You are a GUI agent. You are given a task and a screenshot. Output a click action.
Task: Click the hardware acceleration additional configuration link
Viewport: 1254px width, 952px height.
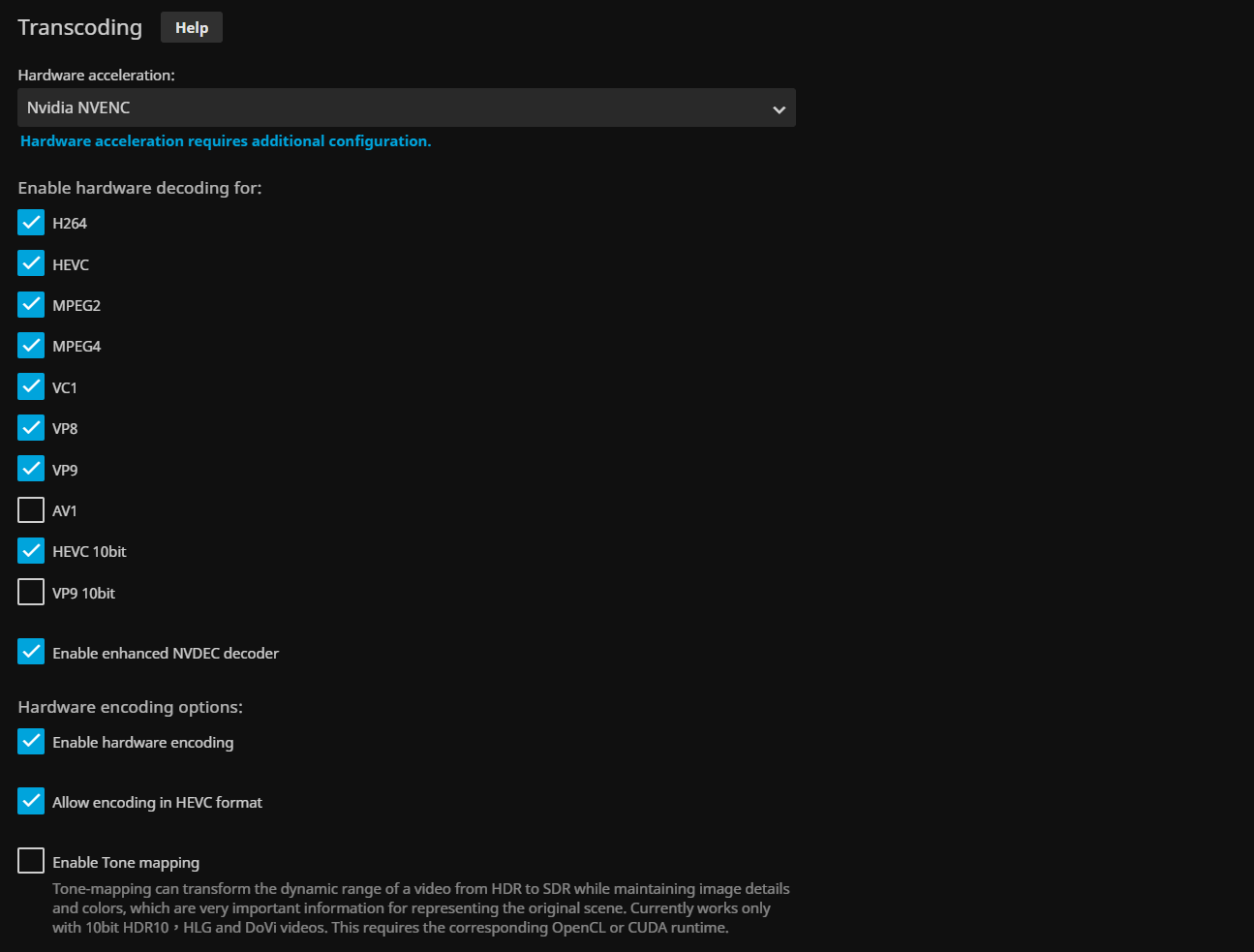[226, 141]
